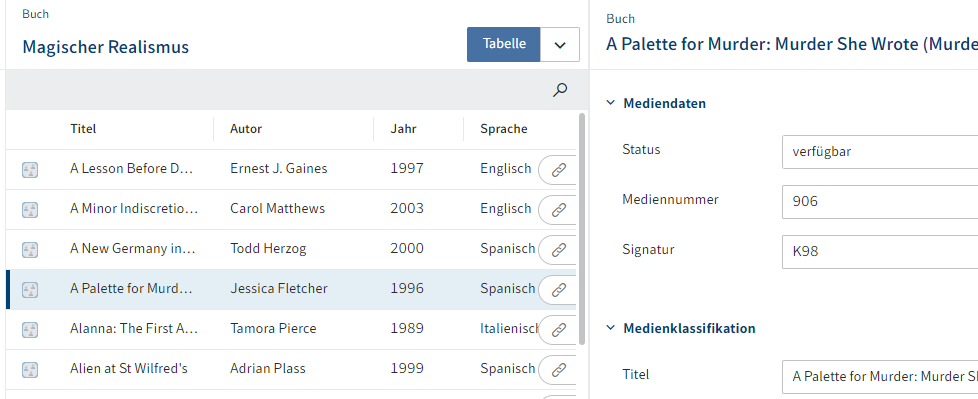The width and height of the screenshot is (978, 399).
Task: Click the book icon of A Minor Indiscretio… row
Action: coord(30,209)
